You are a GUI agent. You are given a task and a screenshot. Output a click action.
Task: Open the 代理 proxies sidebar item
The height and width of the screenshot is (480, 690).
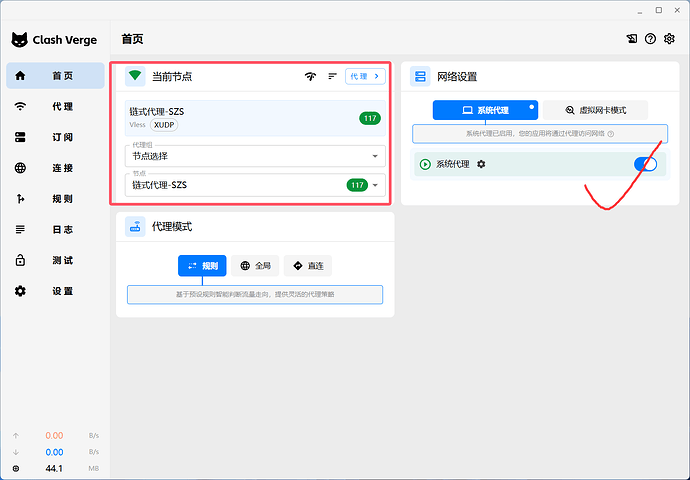[x=55, y=106]
